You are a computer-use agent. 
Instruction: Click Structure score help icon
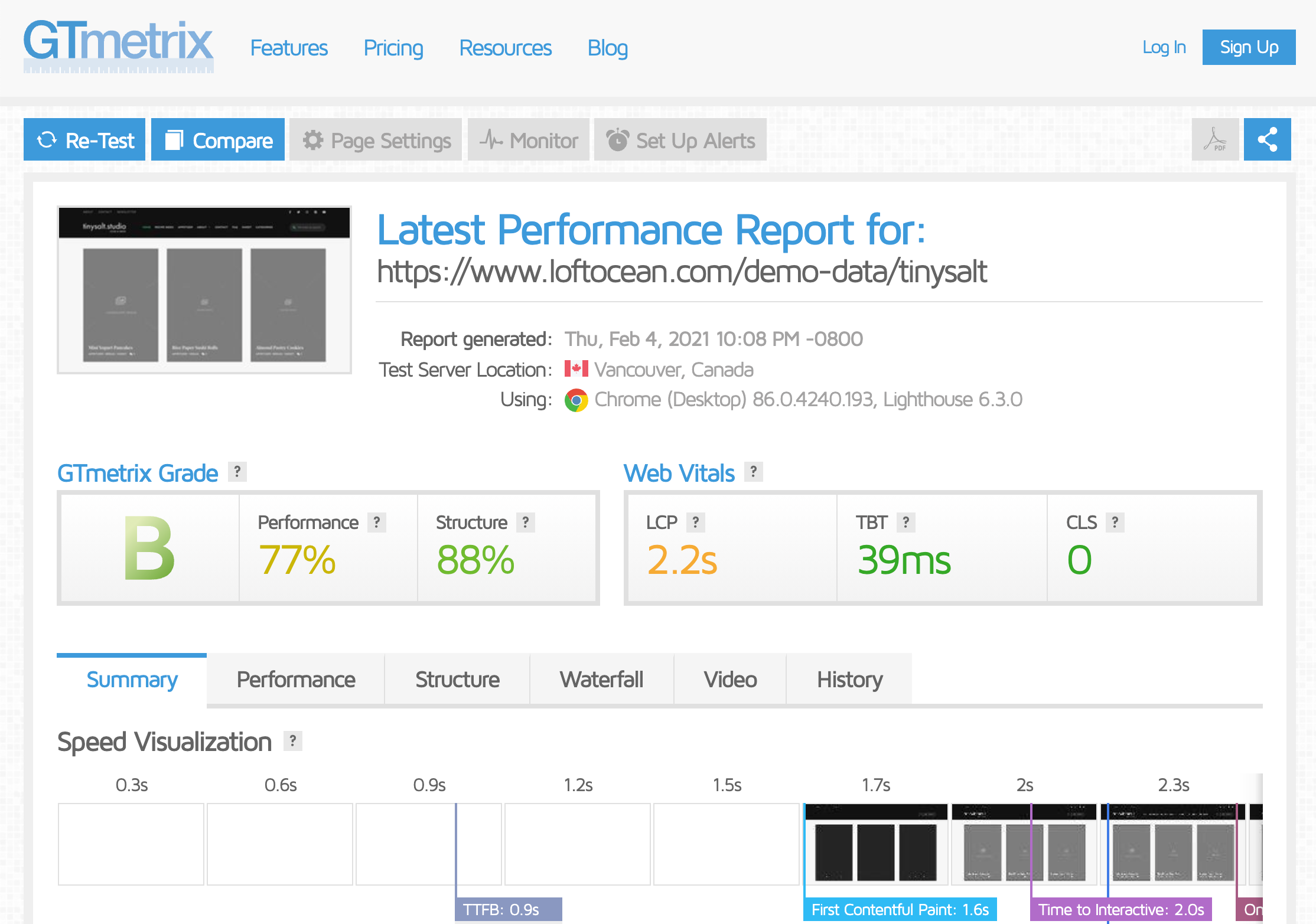click(x=525, y=523)
